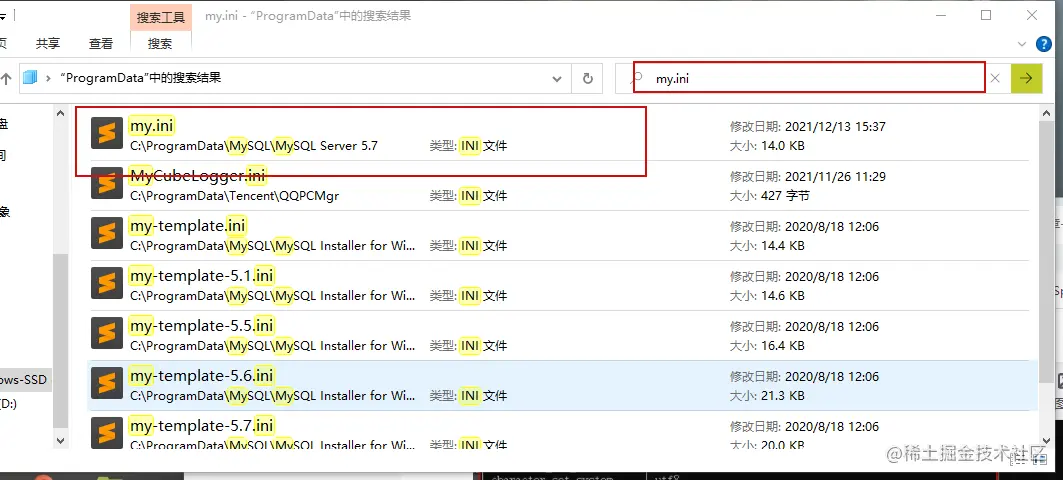Open the my.ini file icon

click(x=107, y=134)
